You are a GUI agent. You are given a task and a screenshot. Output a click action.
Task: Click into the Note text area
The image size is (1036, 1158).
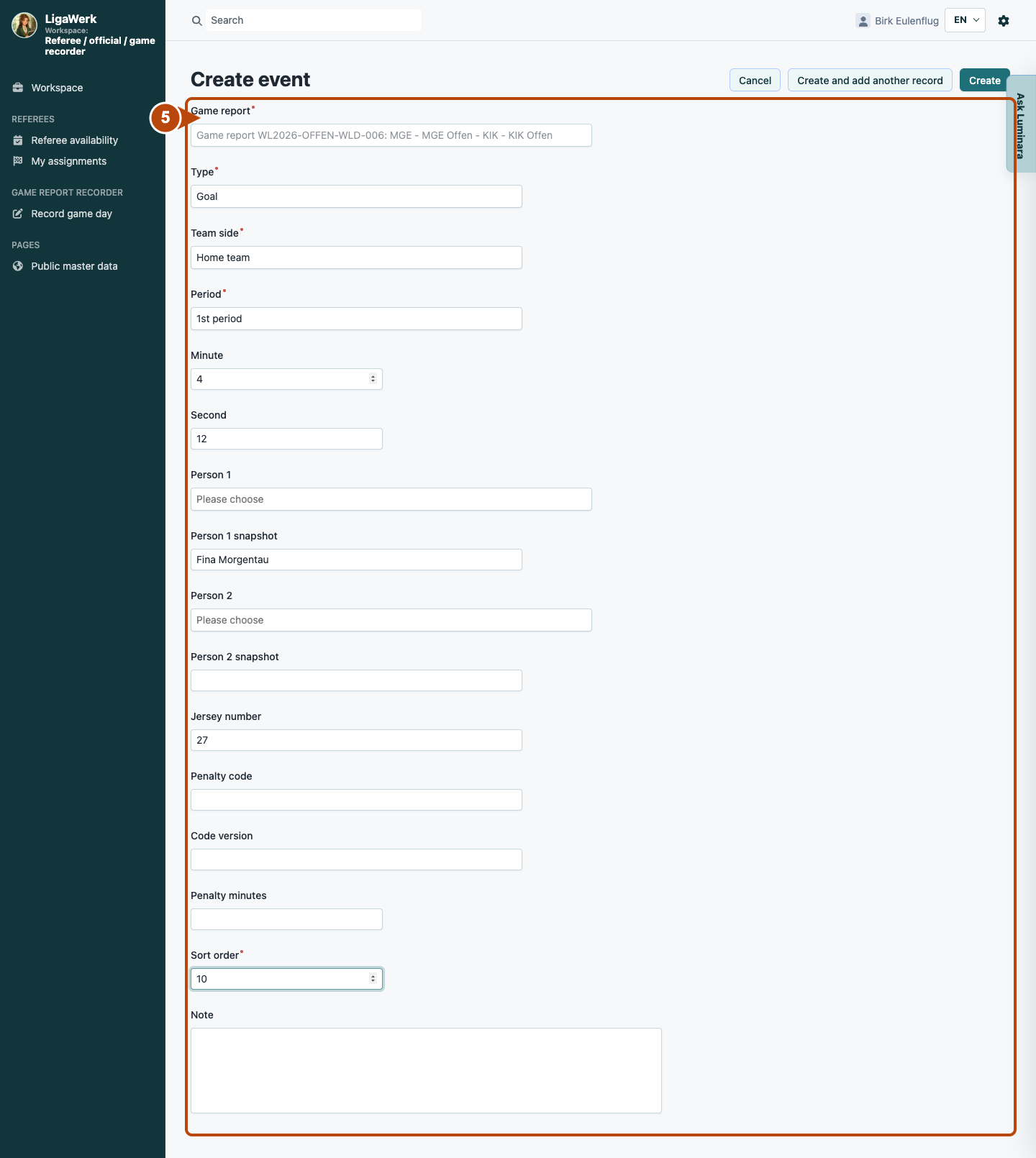(x=426, y=1070)
